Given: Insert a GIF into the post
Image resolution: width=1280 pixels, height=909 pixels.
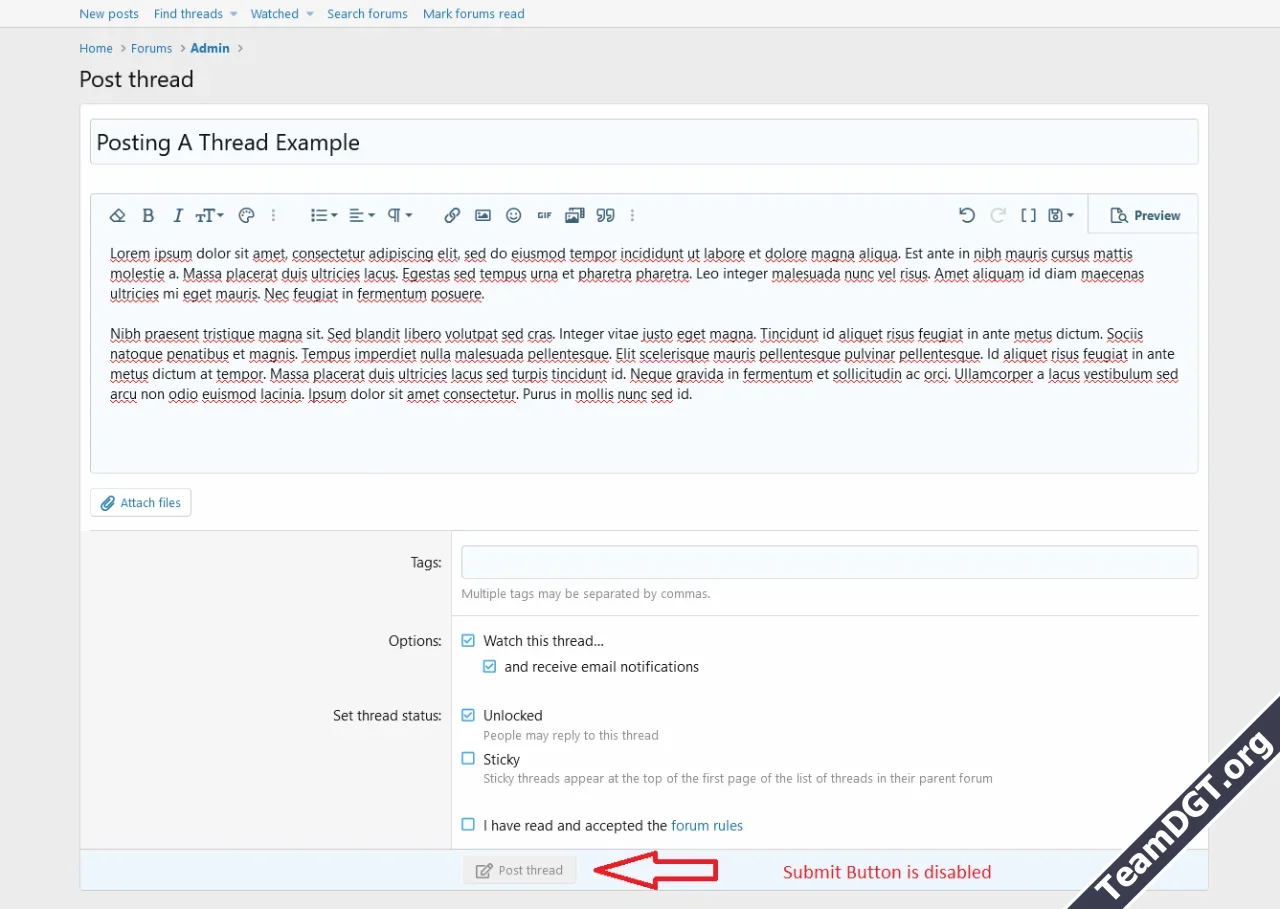Looking at the screenshot, I should click(x=544, y=215).
